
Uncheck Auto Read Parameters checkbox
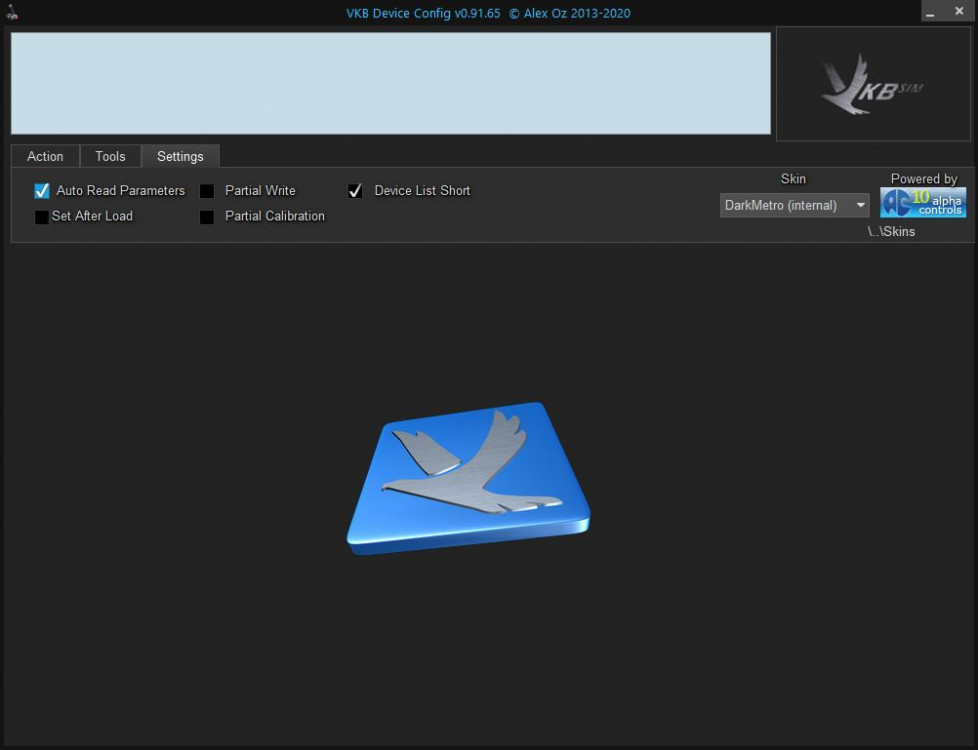42,191
